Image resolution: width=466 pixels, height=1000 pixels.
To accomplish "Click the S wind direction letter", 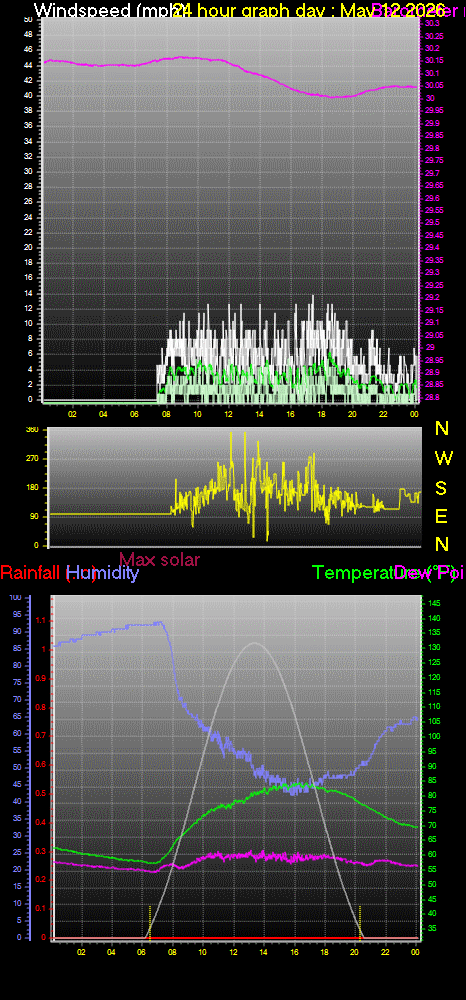I will click(x=441, y=487).
